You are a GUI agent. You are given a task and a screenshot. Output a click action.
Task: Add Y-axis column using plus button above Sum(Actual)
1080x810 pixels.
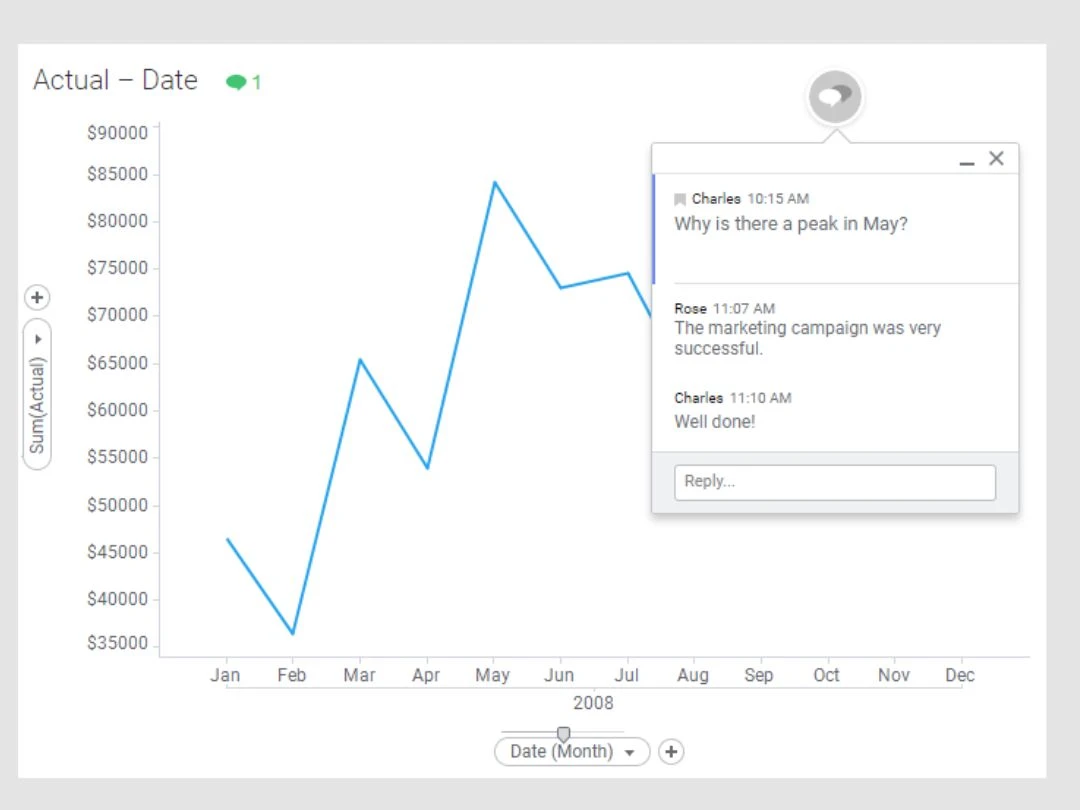(x=37, y=297)
